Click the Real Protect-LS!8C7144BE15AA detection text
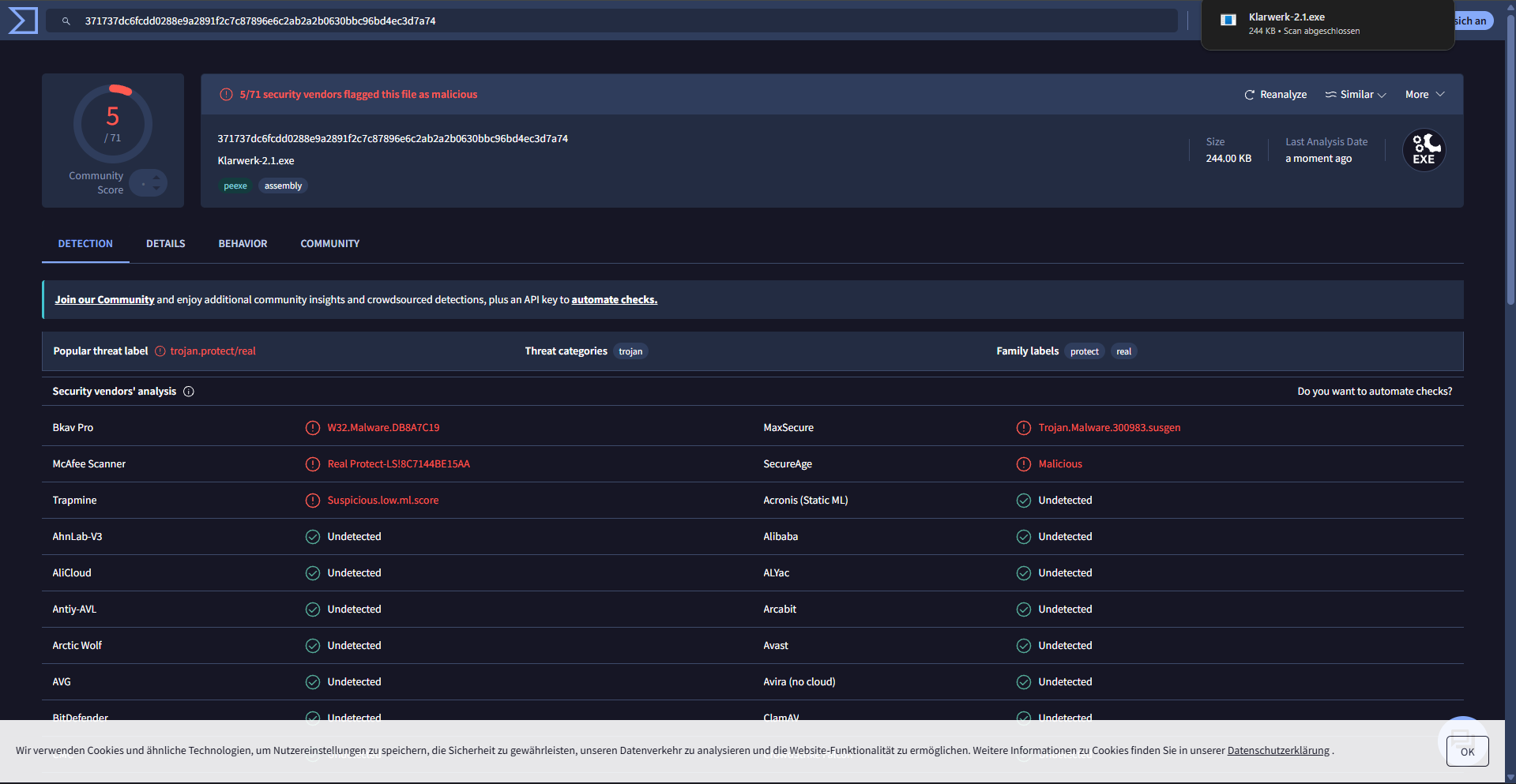This screenshot has height=784, width=1516. tap(399, 464)
